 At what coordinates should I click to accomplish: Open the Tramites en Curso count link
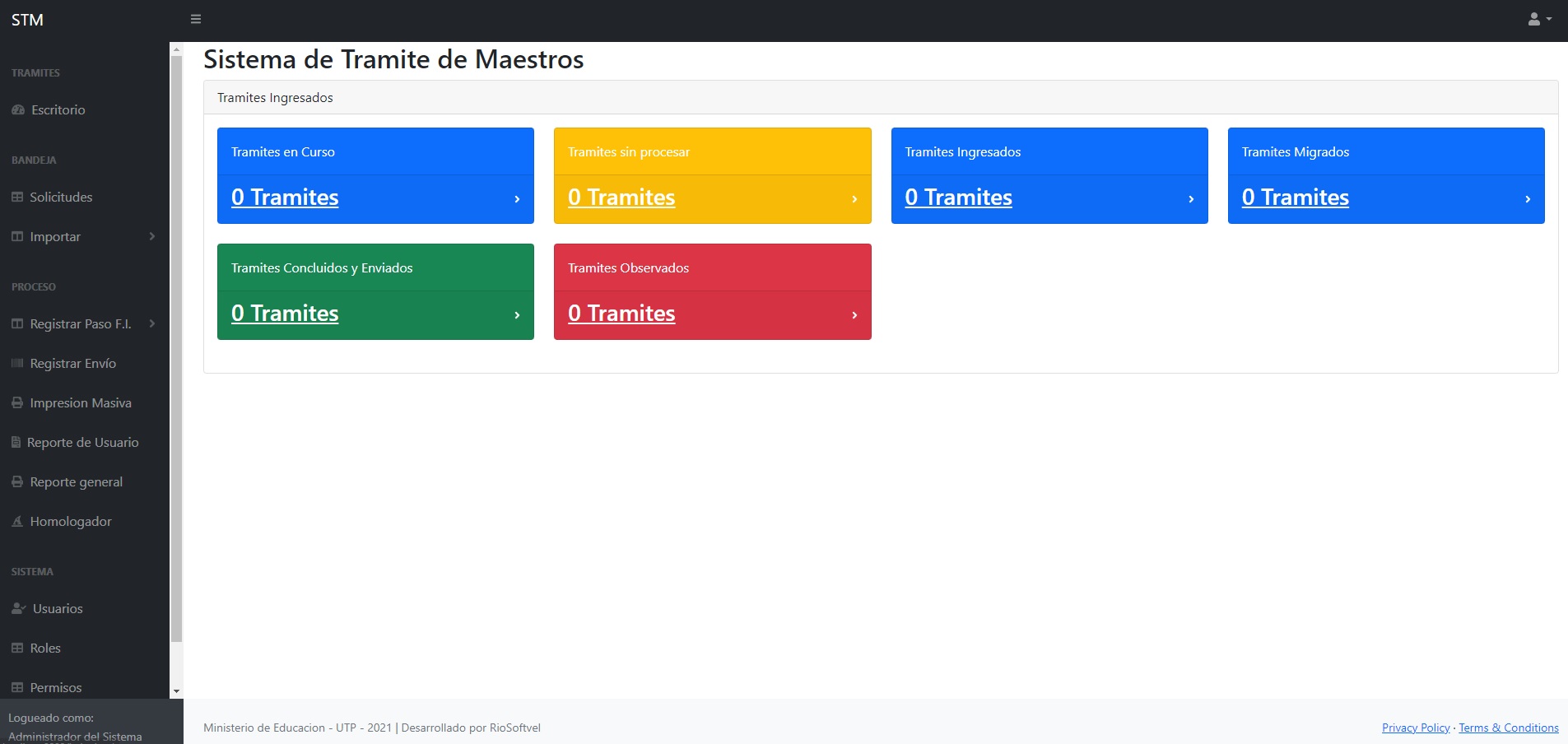[x=285, y=198]
